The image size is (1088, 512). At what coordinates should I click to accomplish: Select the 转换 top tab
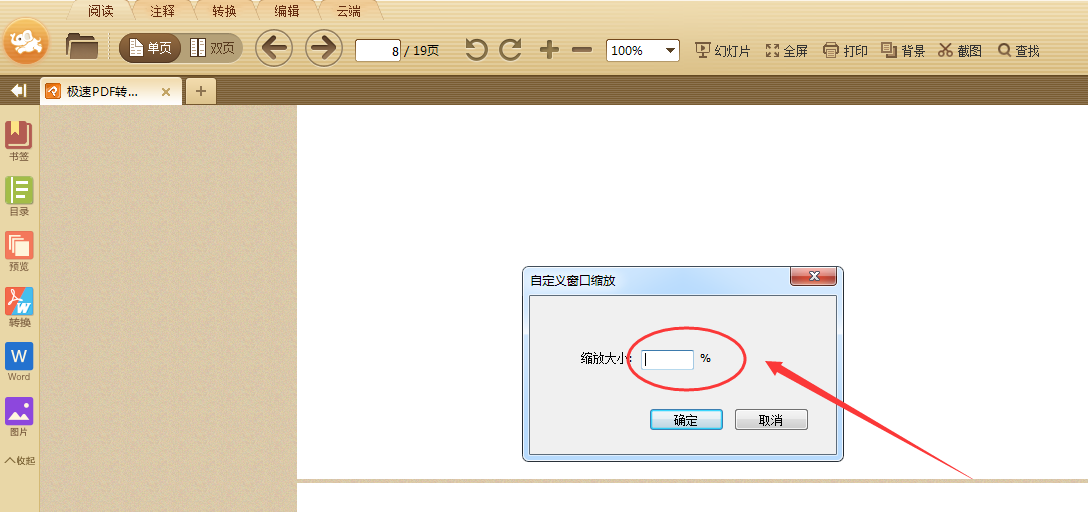click(225, 10)
